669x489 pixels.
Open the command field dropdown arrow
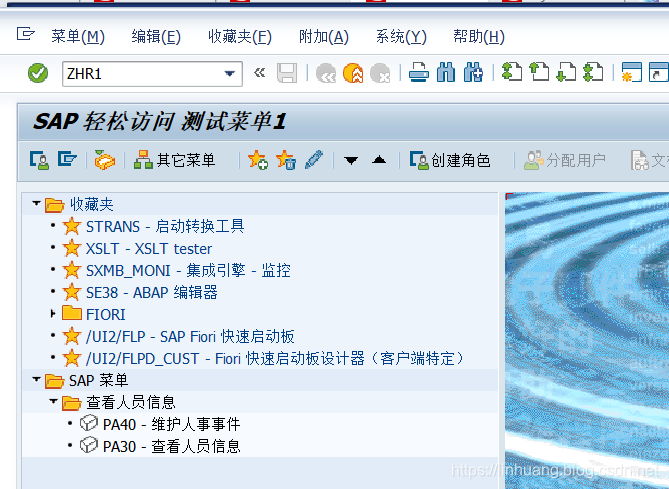click(230, 73)
